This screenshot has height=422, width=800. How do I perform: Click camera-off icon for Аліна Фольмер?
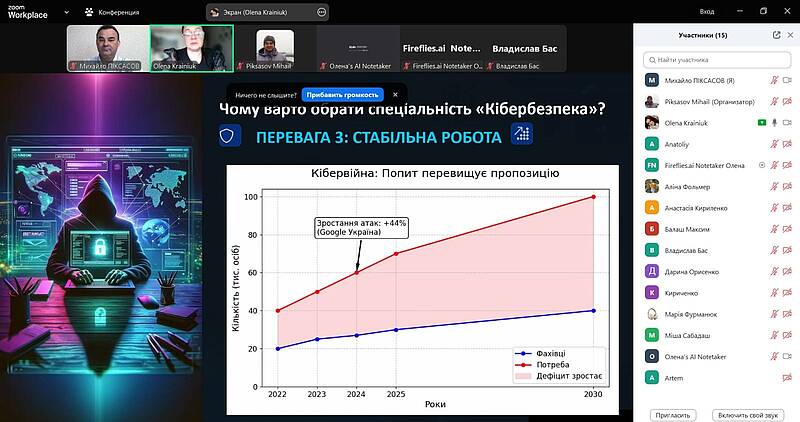pyautogui.click(x=787, y=186)
